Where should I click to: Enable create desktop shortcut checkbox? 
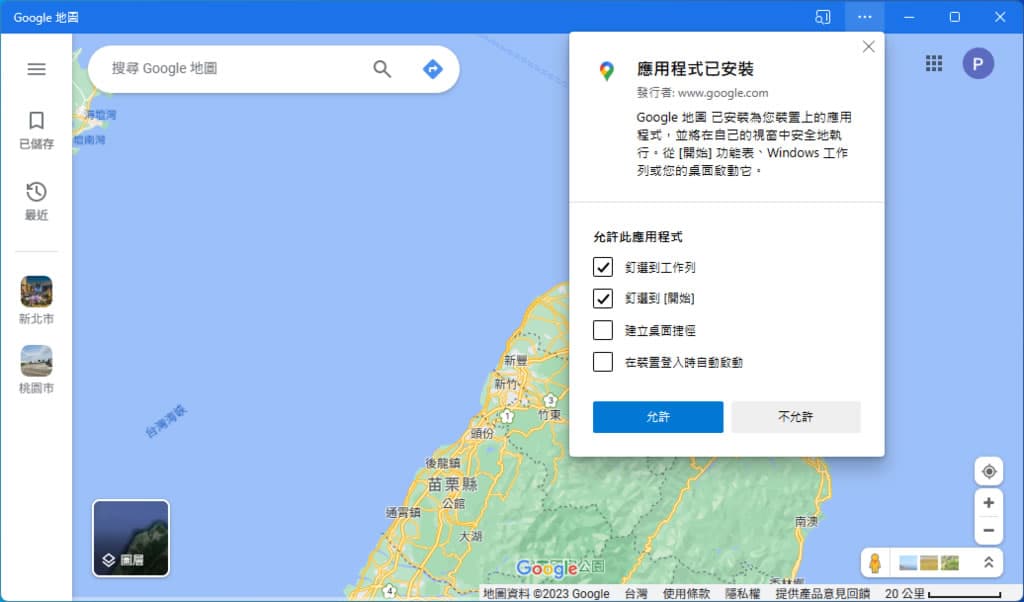pos(603,330)
